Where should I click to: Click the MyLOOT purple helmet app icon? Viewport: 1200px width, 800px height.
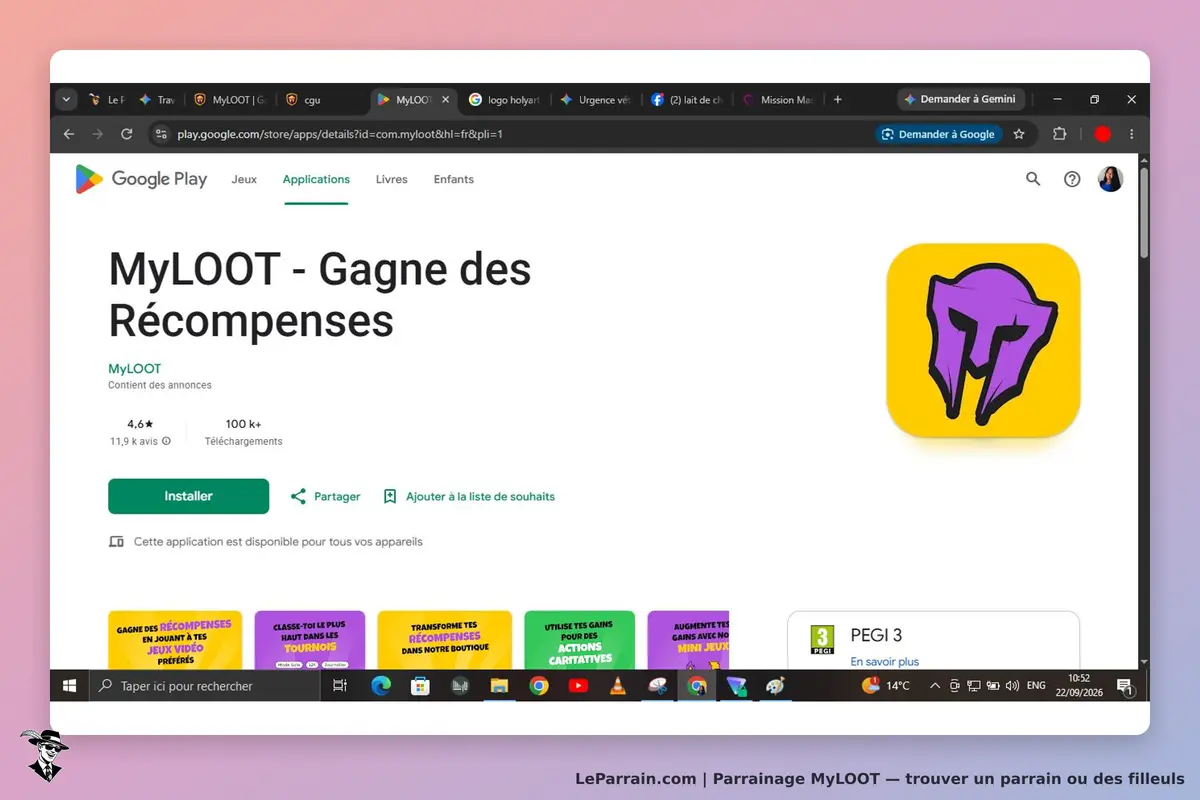click(x=983, y=341)
